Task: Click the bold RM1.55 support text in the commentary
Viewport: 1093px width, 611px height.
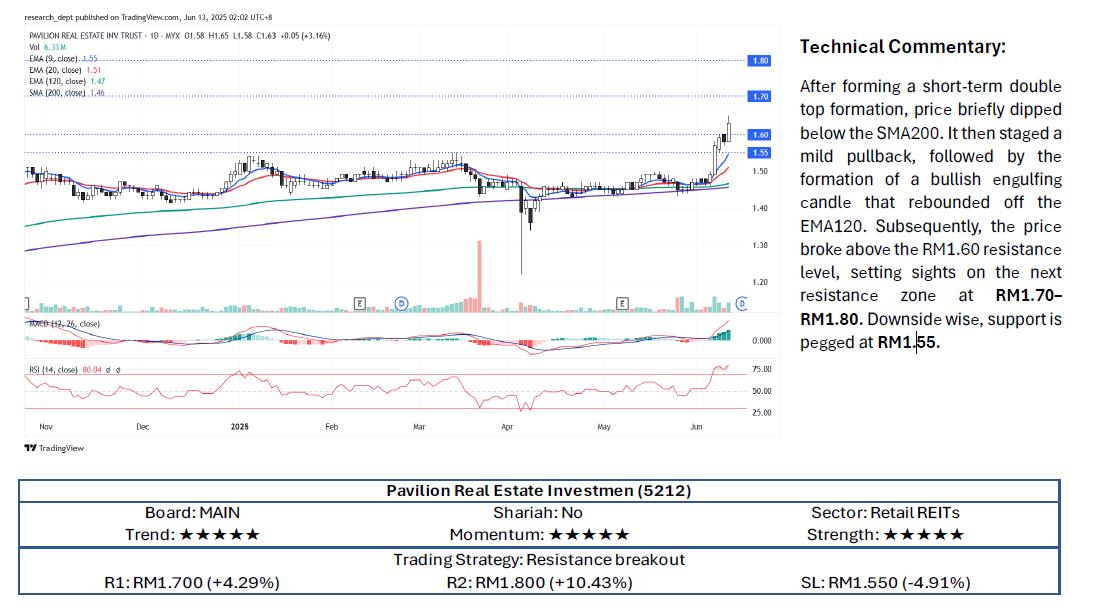Action: pyautogui.click(x=908, y=342)
